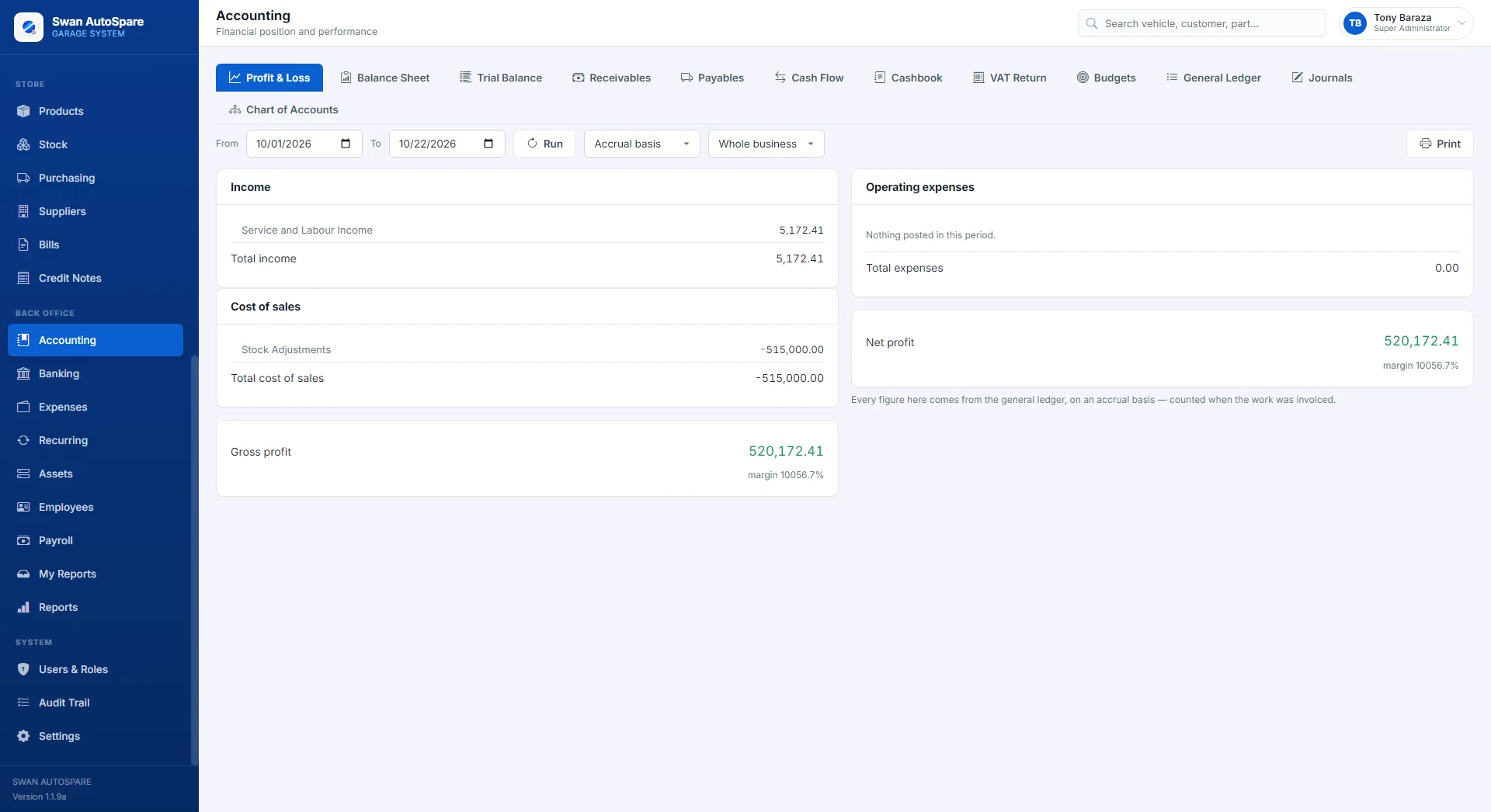Viewport: 1491px width, 812px height.
Task: Open the To date calendar picker
Action: 488,144
